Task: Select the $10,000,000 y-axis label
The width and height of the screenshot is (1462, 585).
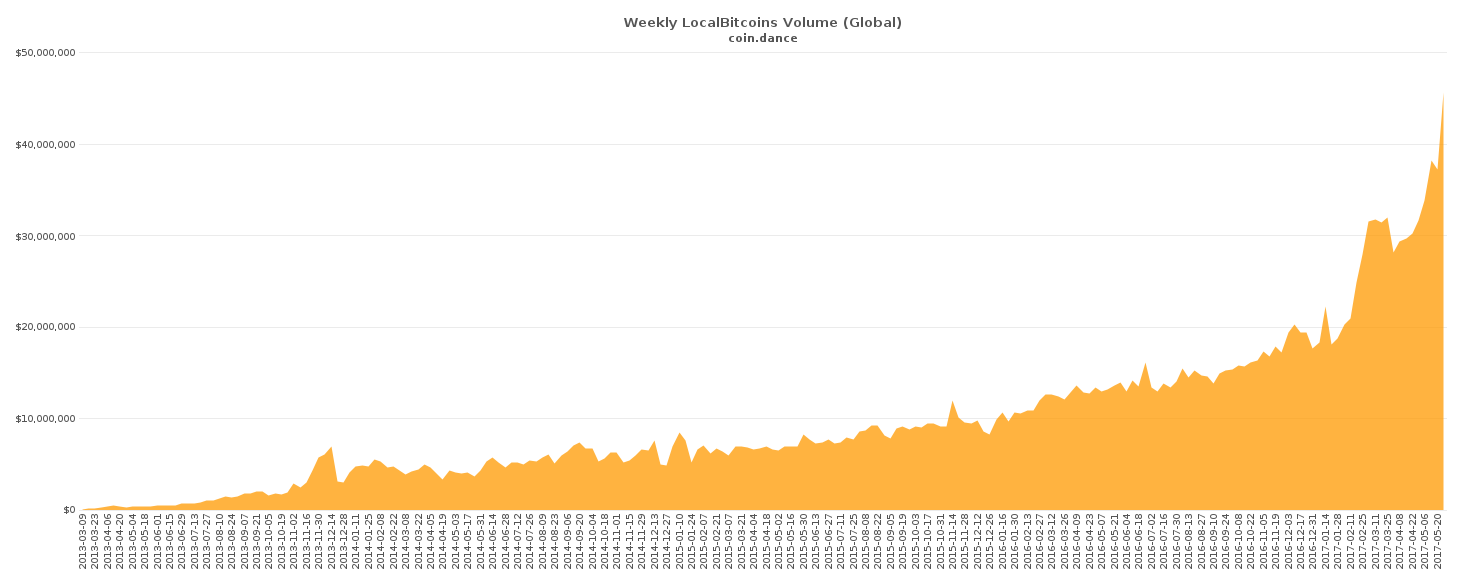Action: pos(46,419)
